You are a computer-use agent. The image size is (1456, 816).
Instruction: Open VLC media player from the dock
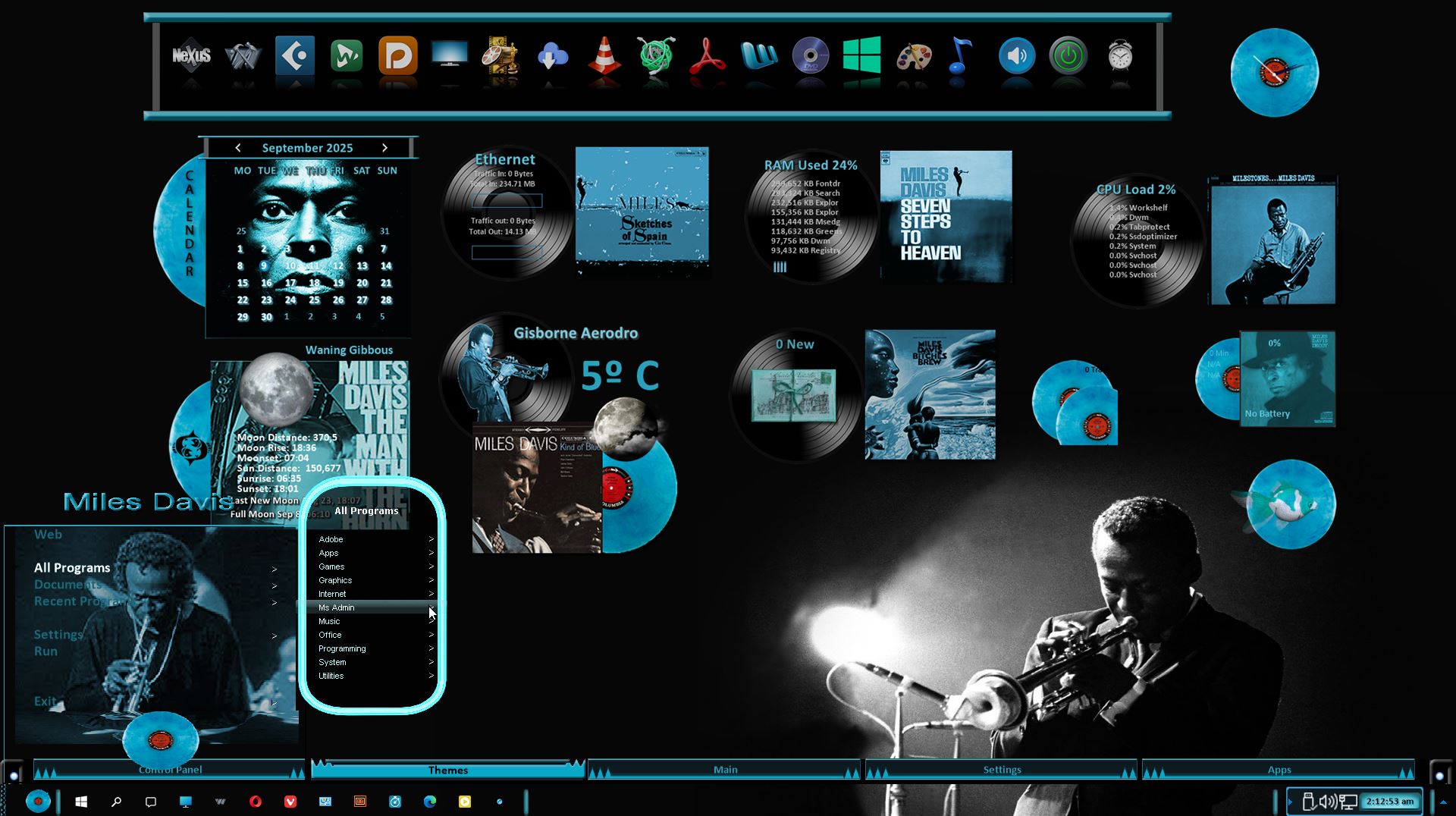[x=604, y=56]
